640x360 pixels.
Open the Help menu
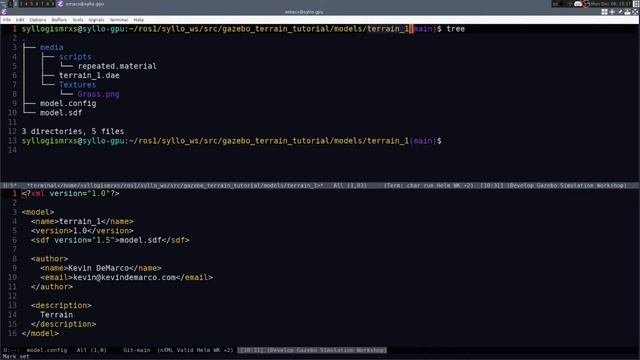coord(139,20)
